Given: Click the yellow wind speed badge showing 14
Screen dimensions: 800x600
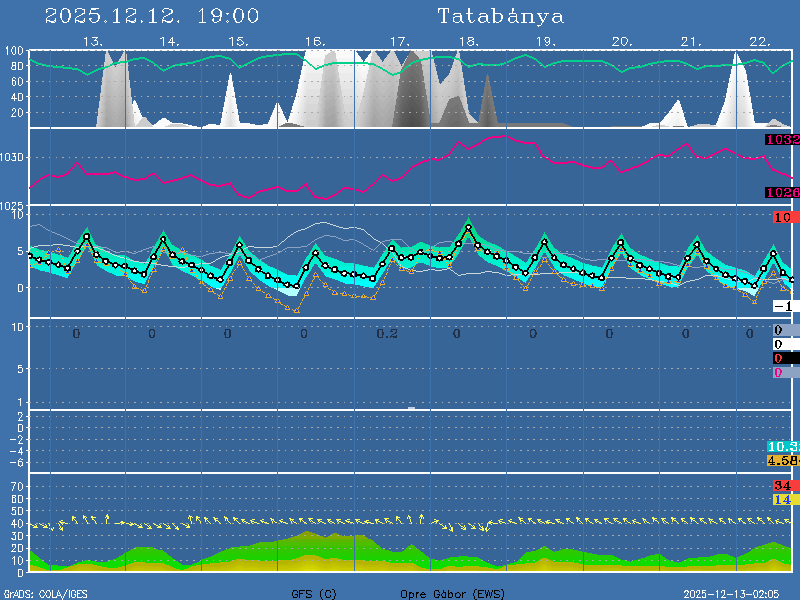Looking at the screenshot, I should (x=782, y=499).
